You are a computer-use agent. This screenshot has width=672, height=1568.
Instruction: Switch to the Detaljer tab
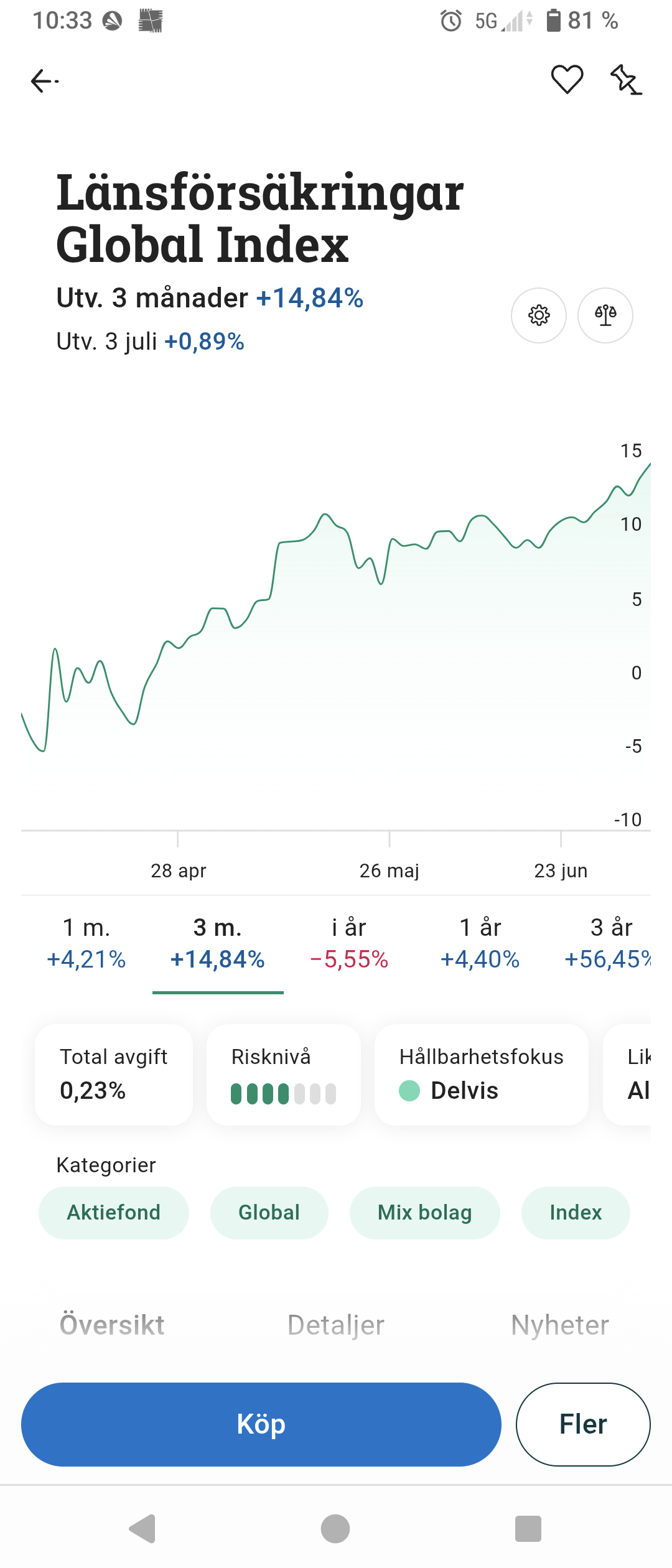tap(336, 1325)
